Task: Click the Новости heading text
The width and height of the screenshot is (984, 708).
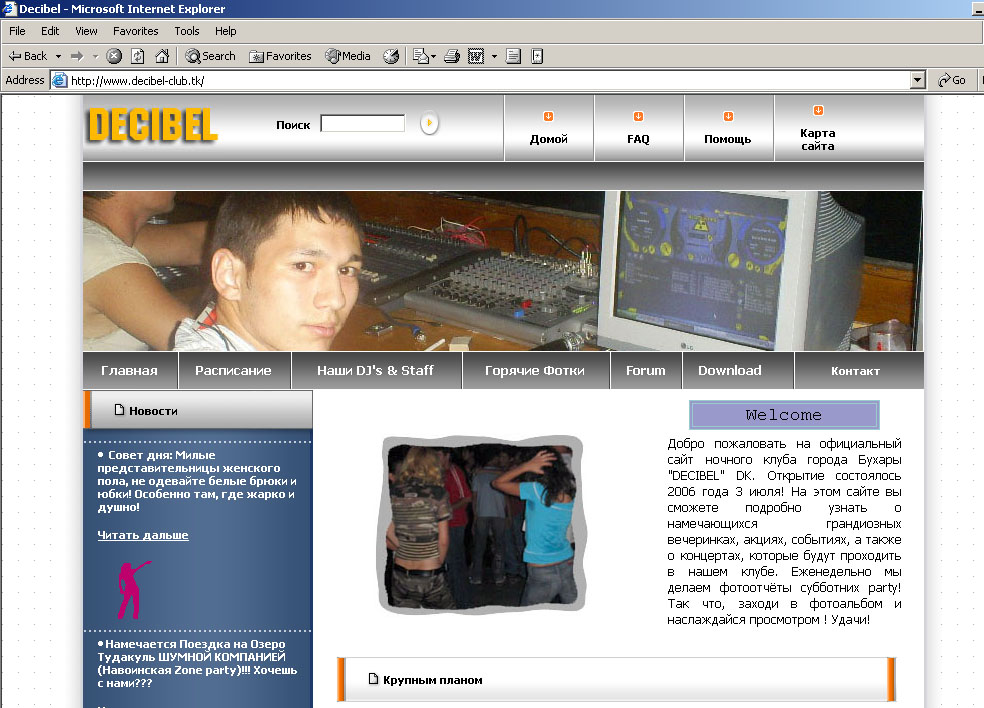Action: pos(154,411)
